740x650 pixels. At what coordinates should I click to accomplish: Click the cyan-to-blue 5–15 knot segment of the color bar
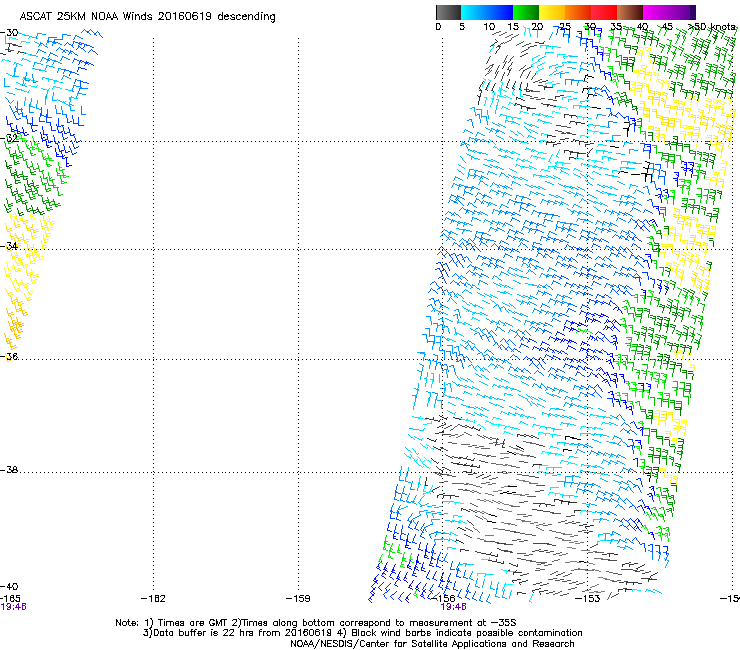click(x=487, y=12)
